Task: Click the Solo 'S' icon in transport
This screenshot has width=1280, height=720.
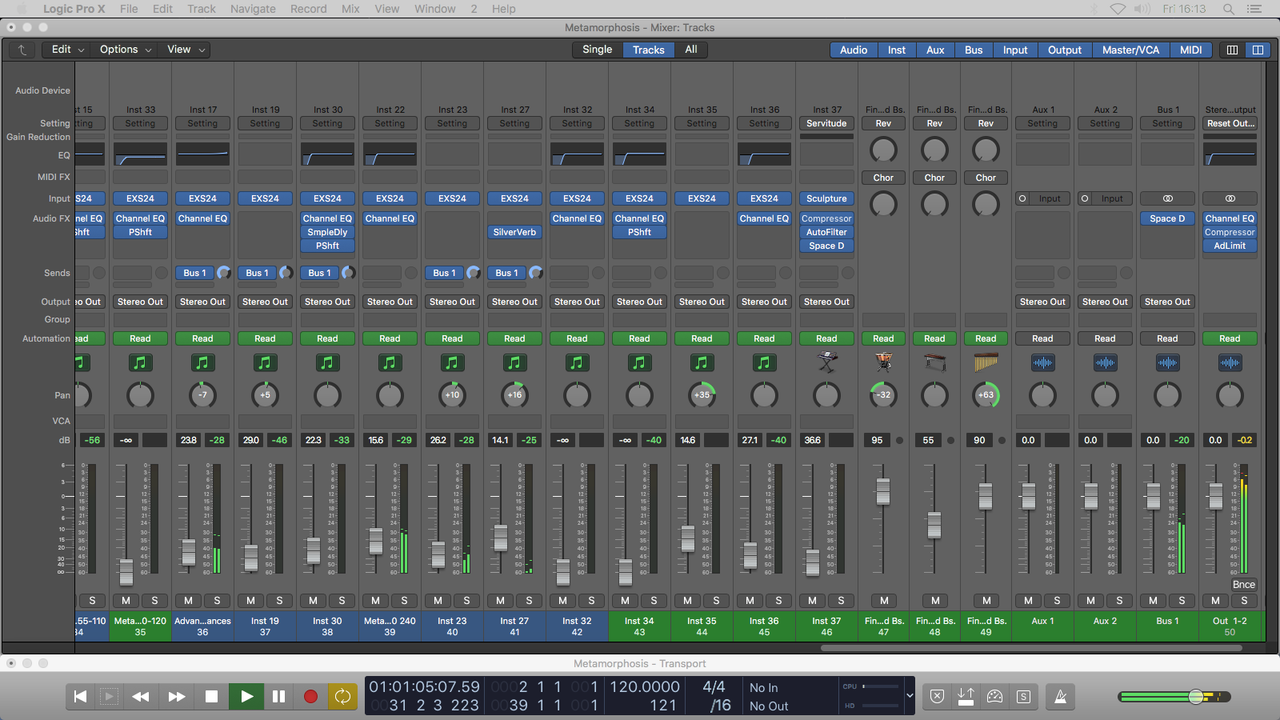Action: tap(1024, 696)
